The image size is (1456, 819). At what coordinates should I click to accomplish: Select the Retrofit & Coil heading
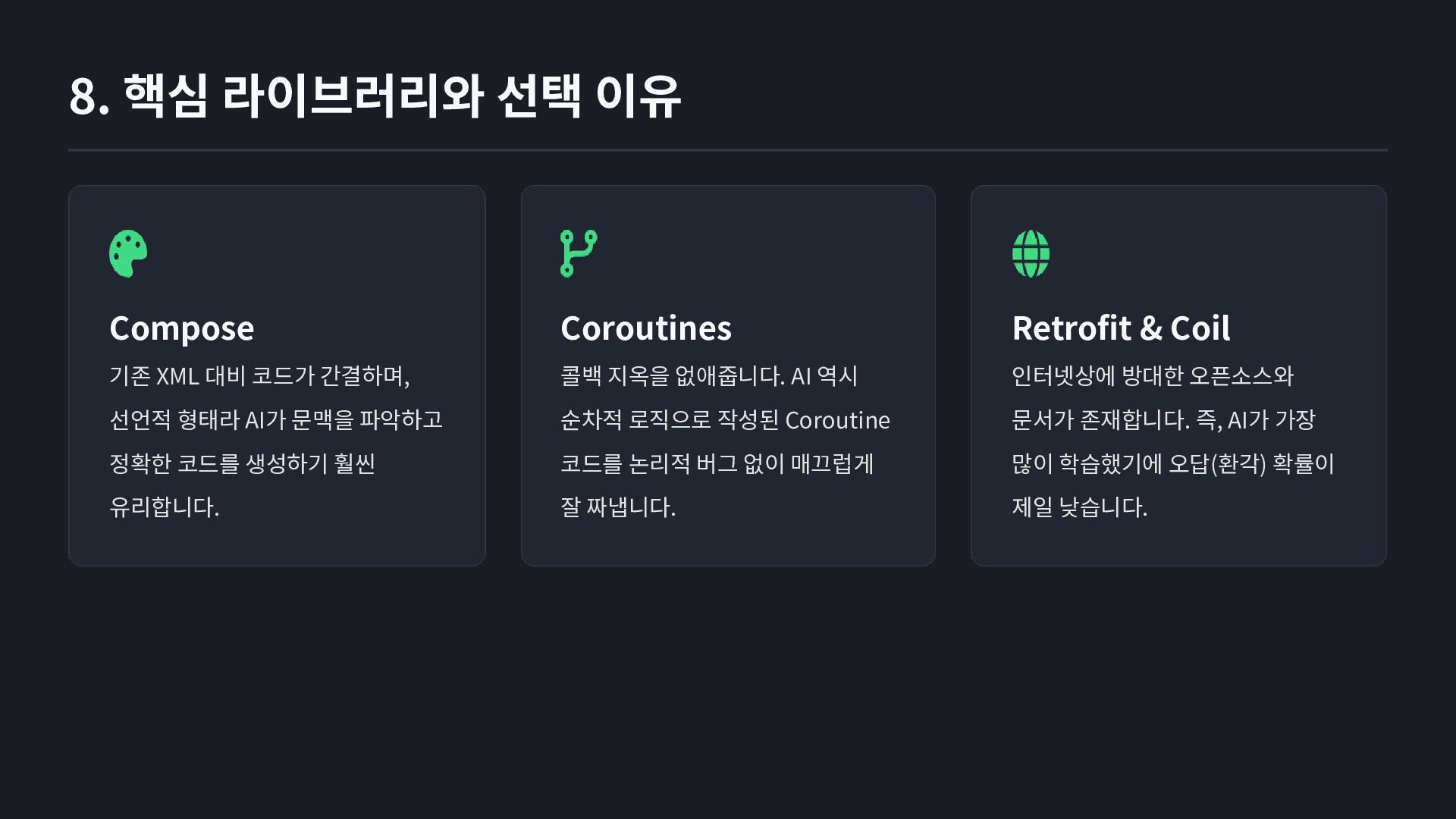[1121, 328]
